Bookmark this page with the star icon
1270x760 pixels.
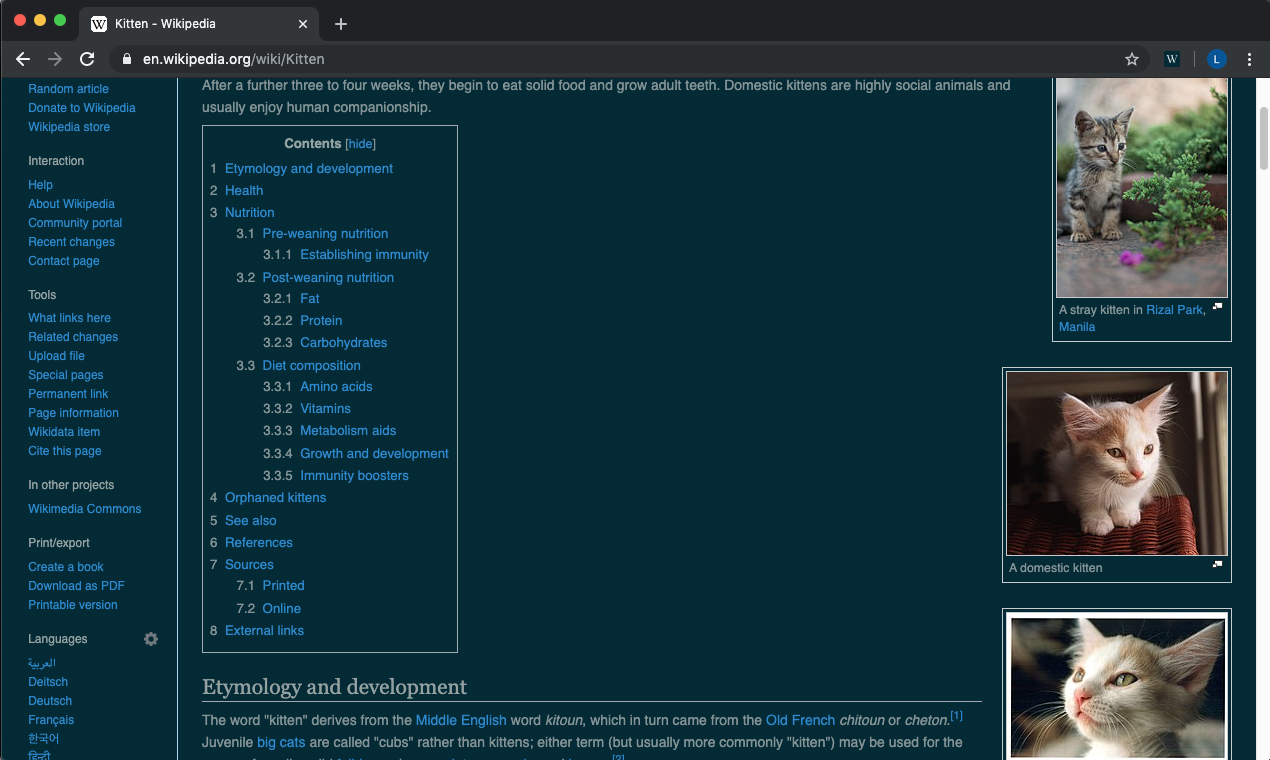click(x=1132, y=59)
